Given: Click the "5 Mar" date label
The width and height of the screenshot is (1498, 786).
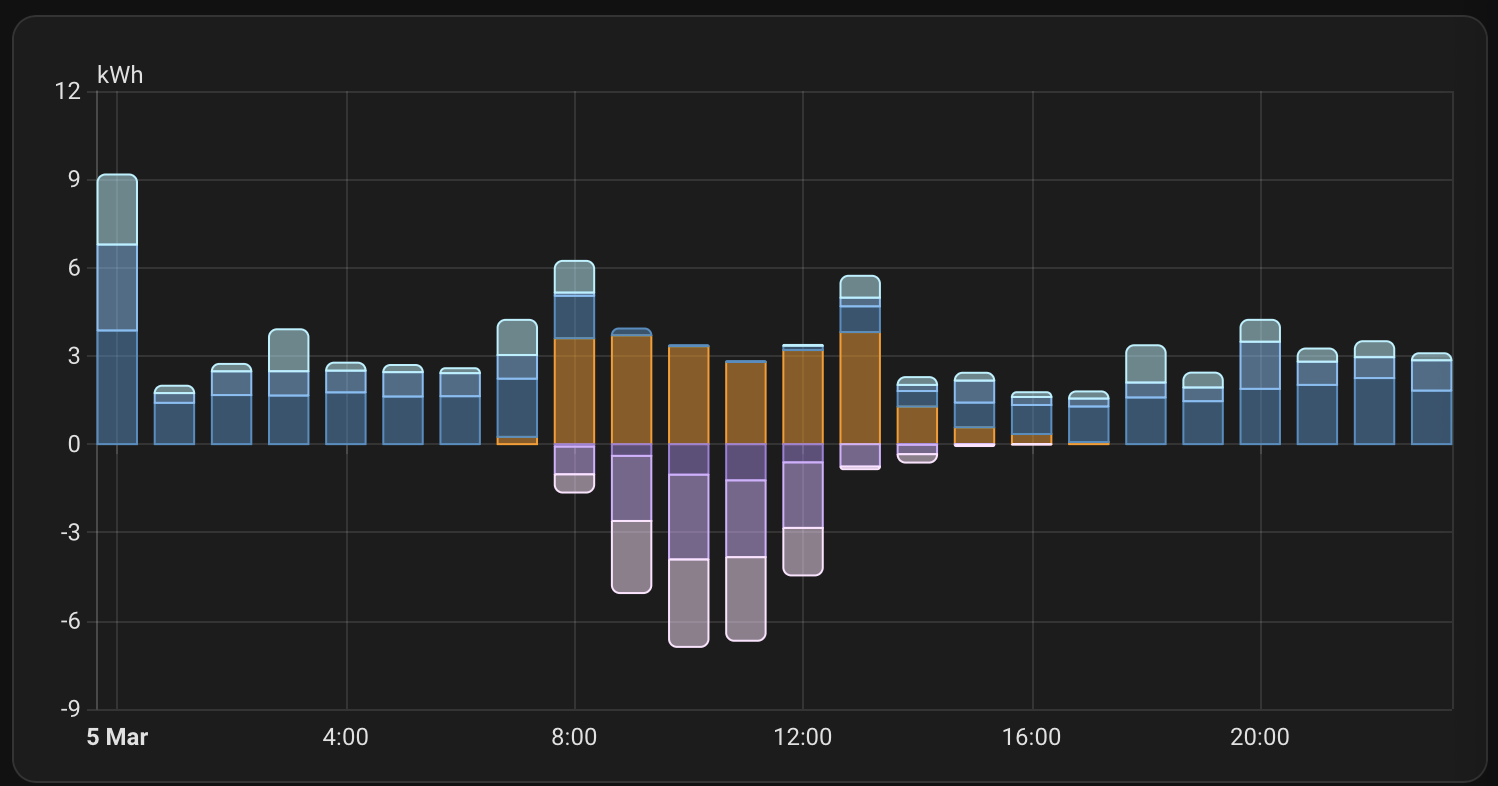Looking at the screenshot, I should tap(117, 738).
